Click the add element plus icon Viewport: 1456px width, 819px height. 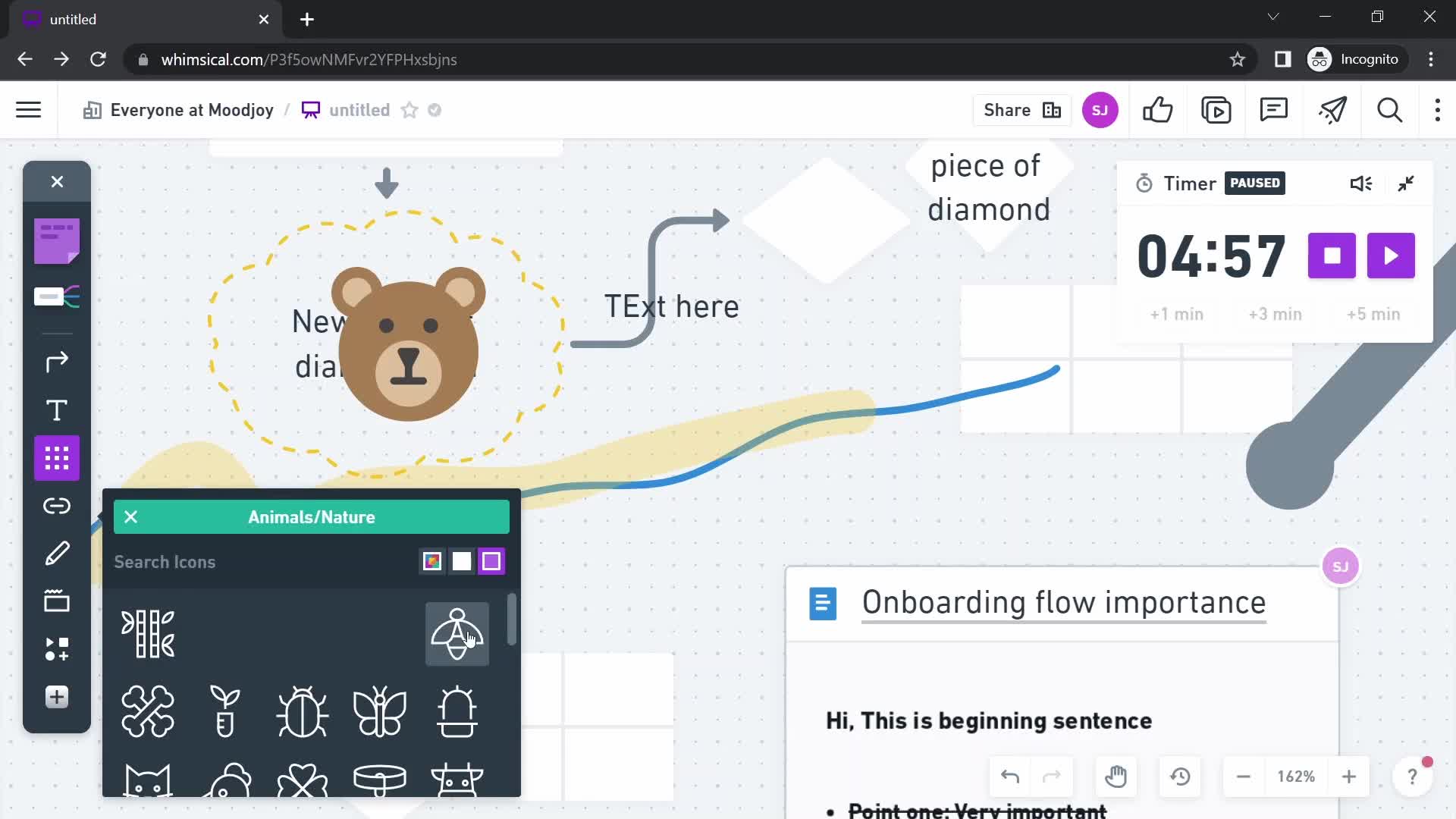[57, 697]
